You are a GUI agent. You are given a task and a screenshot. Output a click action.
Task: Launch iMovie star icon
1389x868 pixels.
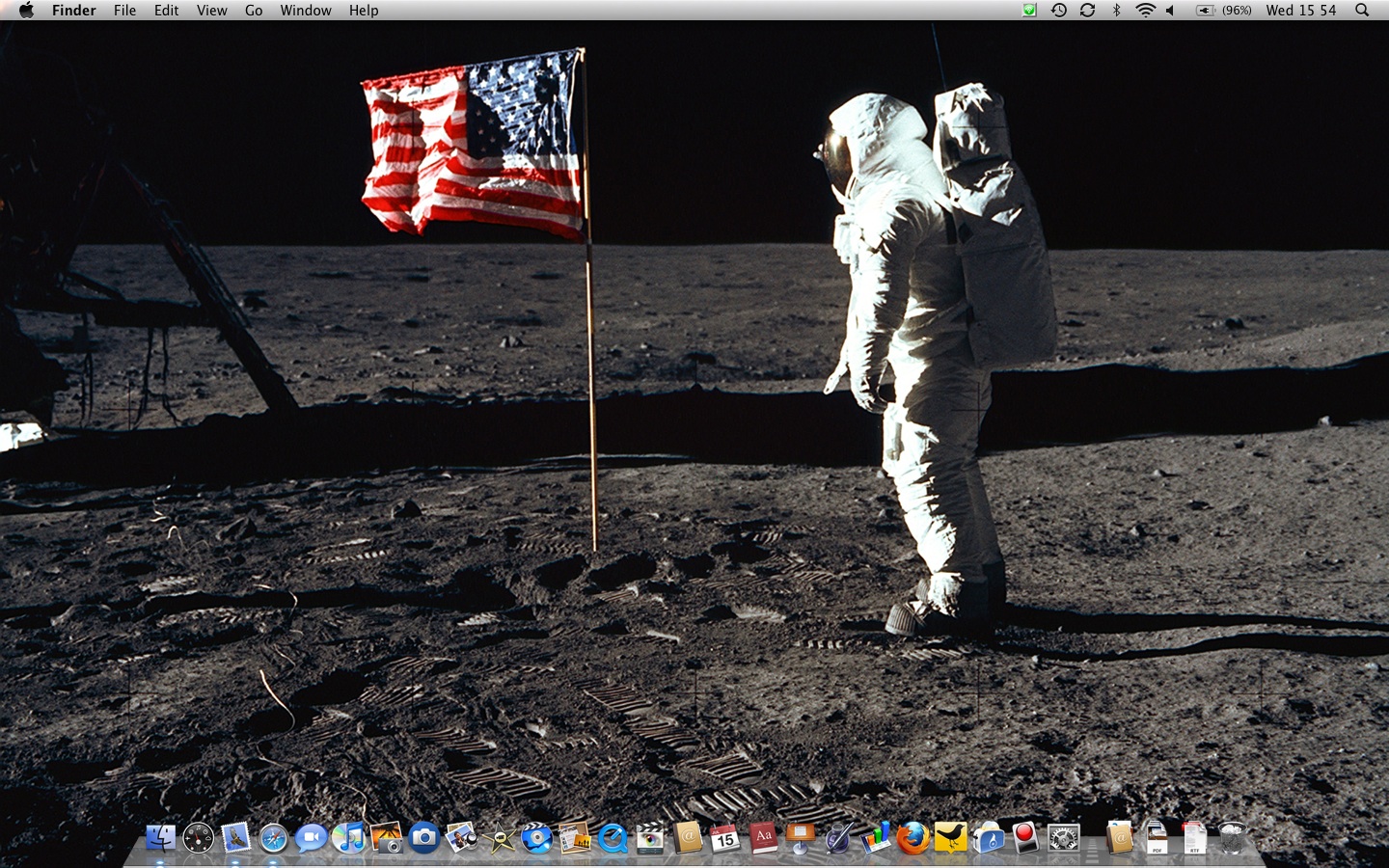point(500,837)
